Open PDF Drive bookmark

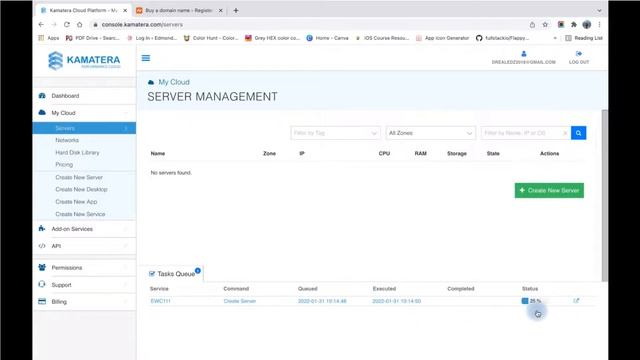click(x=93, y=38)
